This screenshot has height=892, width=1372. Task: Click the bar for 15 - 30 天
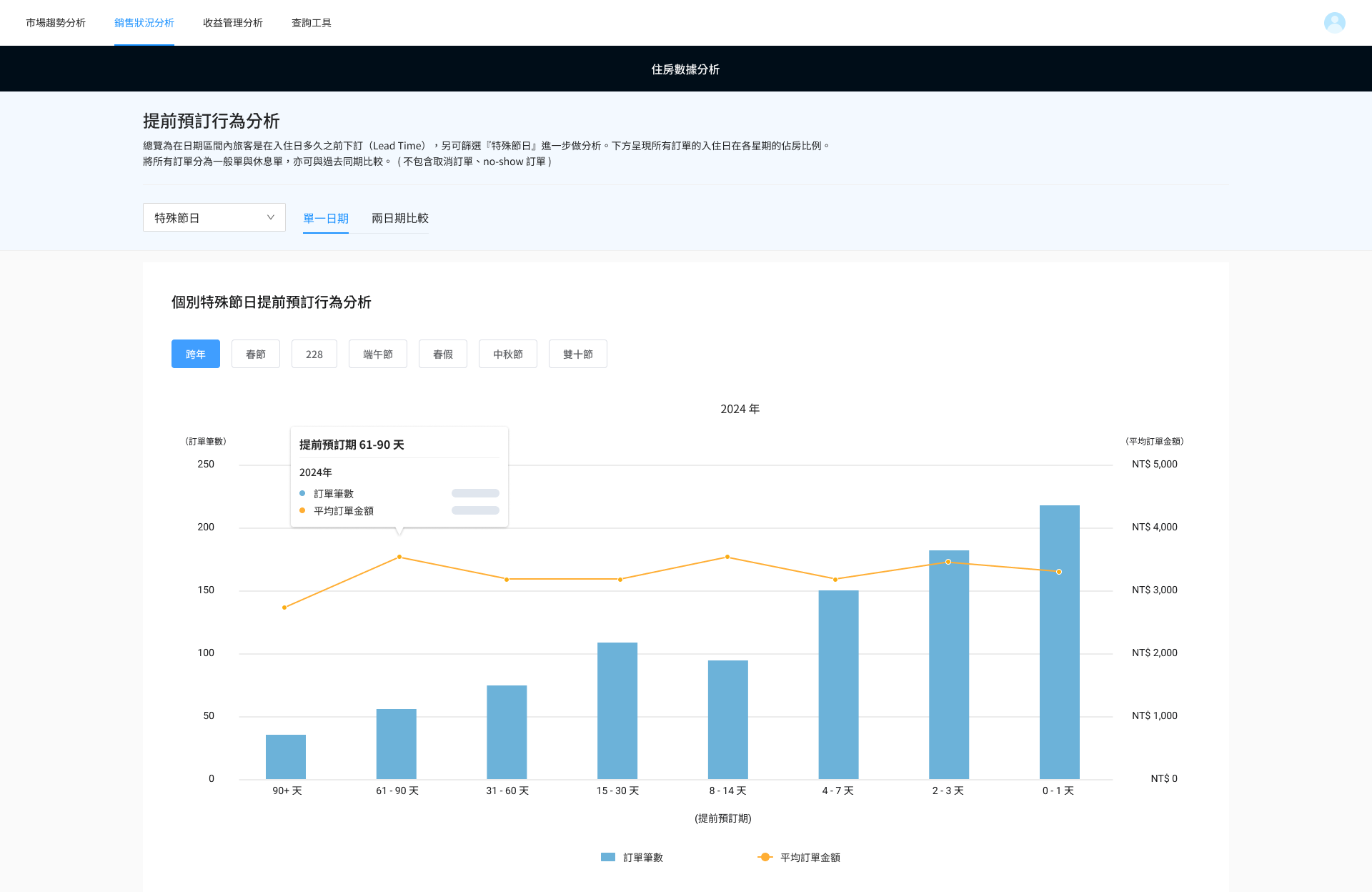[617, 710]
